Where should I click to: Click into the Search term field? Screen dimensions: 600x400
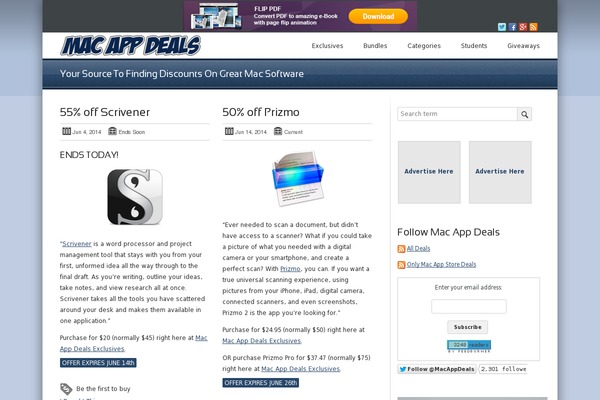coord(457,114)
